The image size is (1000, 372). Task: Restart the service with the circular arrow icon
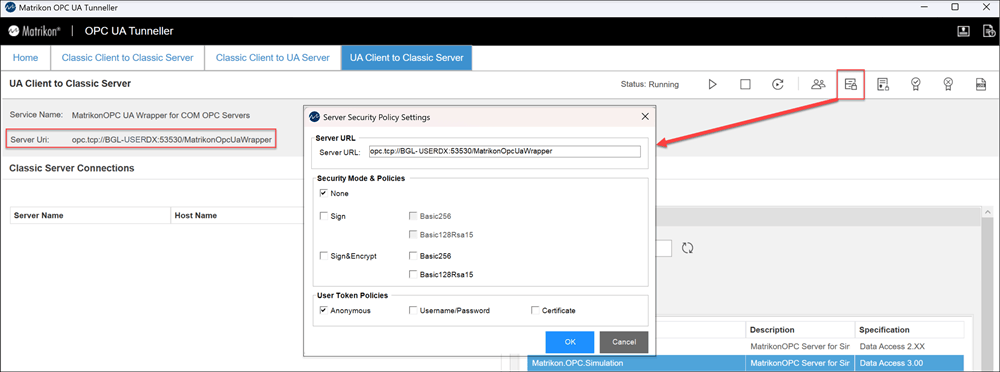[x=777, y=84]
